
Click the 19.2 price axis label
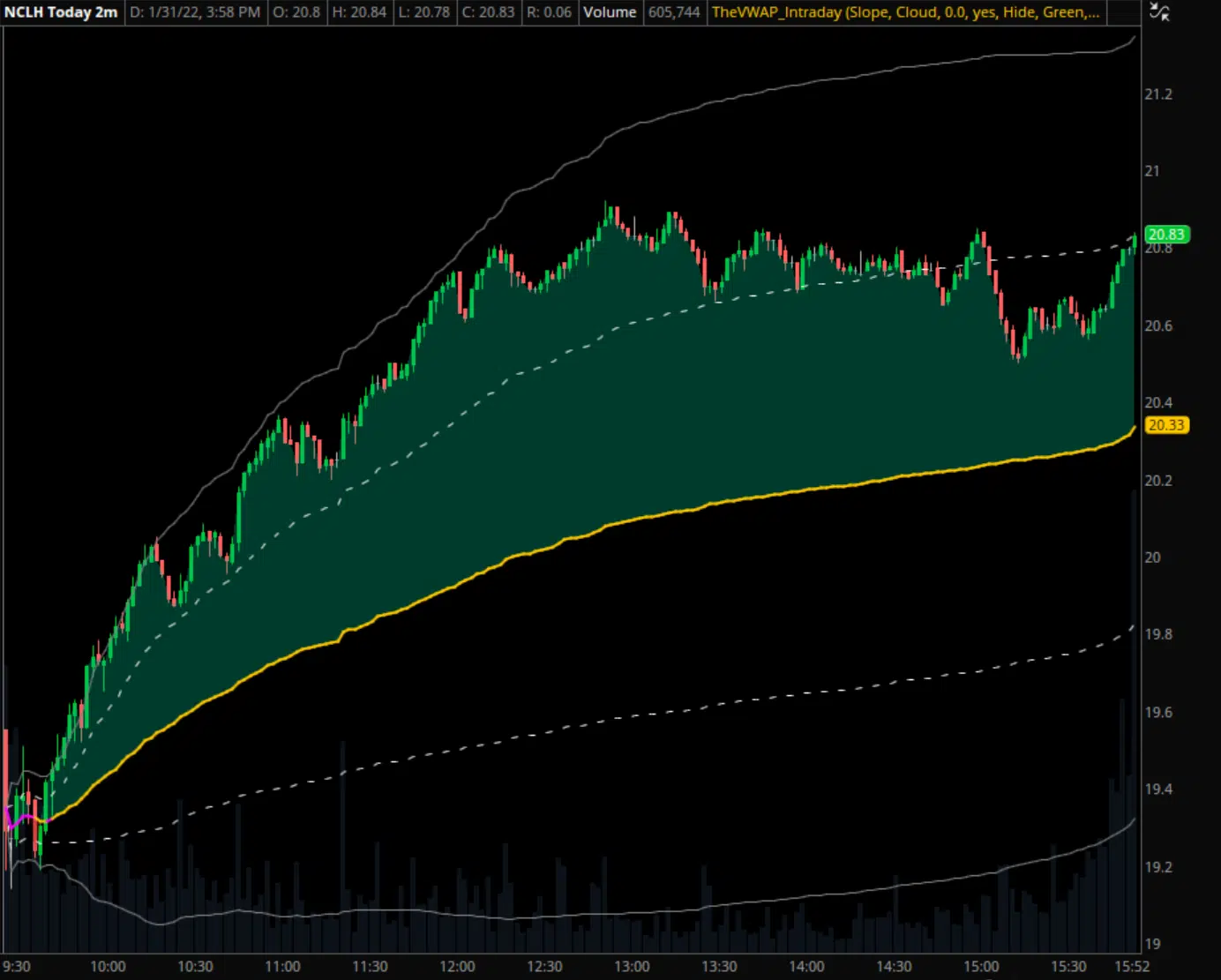(1158, 867)
